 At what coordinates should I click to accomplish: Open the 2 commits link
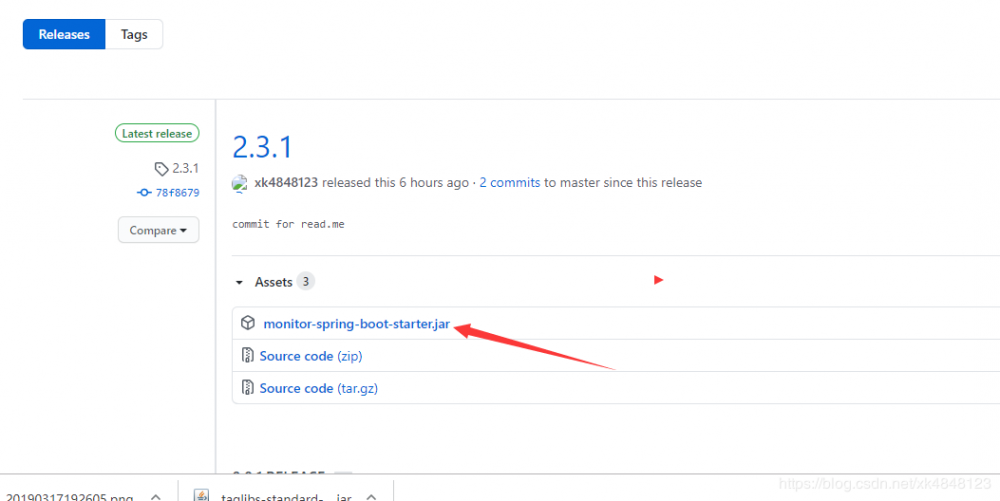click(x=510, y=183)
